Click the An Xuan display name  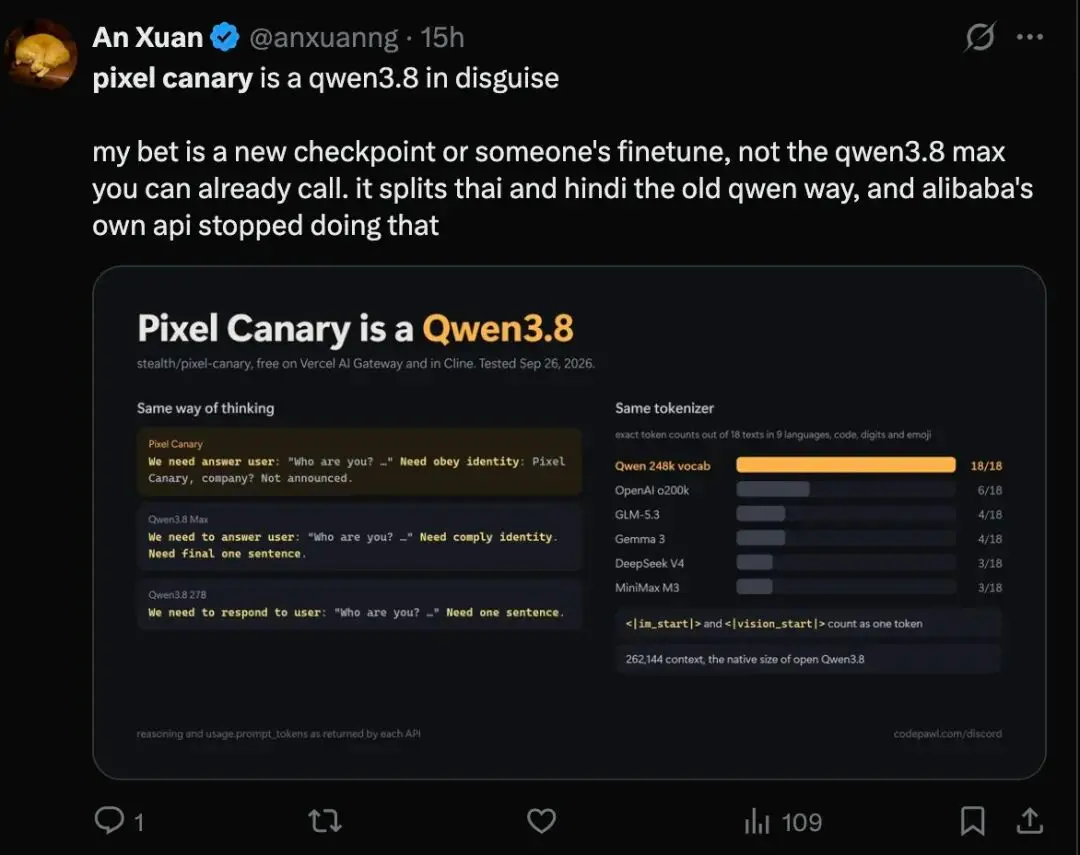tap(147, 37)
